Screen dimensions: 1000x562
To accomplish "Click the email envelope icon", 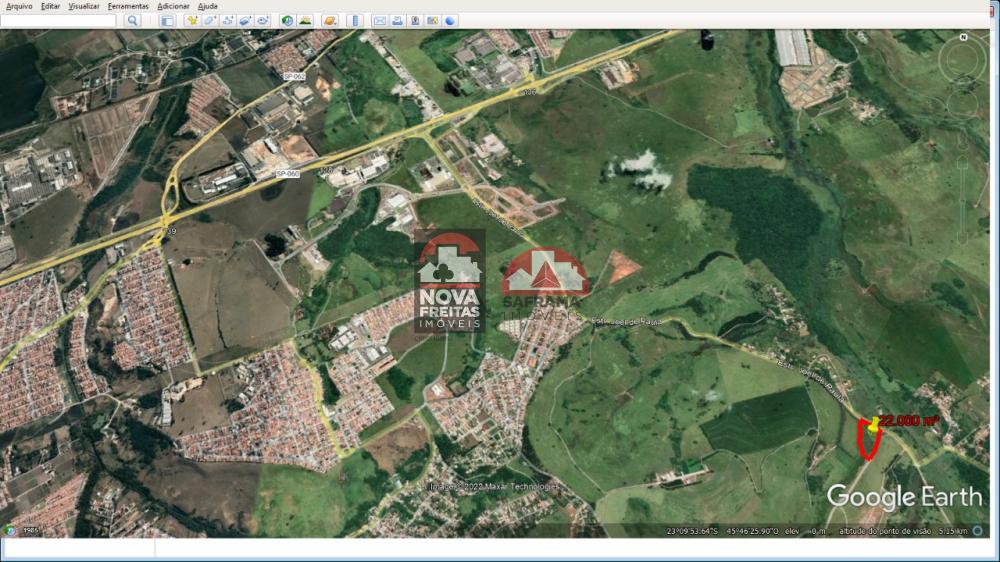I will (379, 20).
